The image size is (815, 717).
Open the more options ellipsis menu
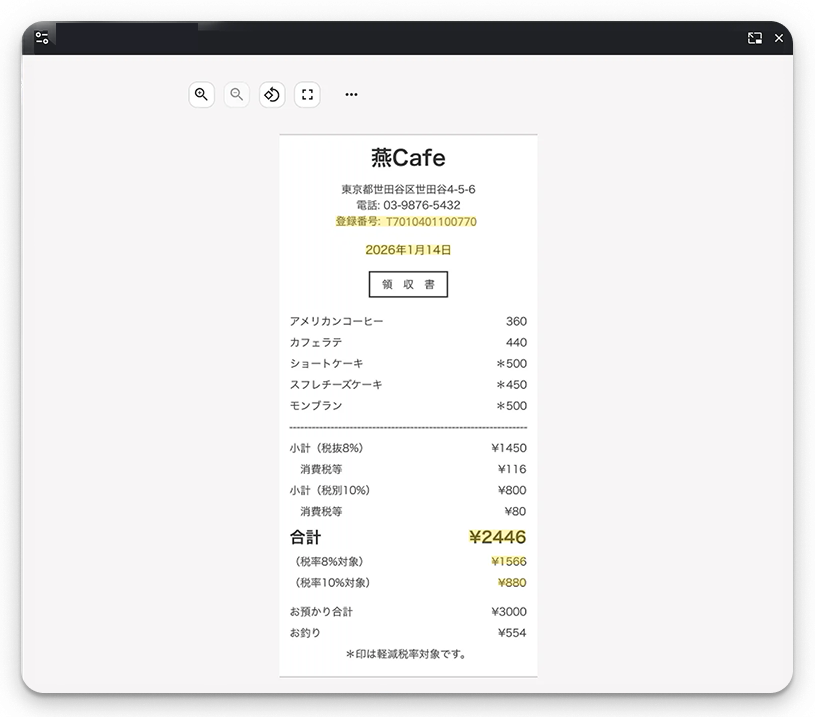point(351,95)
